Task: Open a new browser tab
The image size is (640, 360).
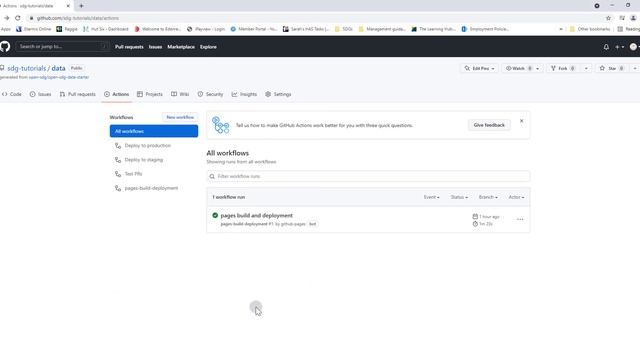Action: pos(81,6)
